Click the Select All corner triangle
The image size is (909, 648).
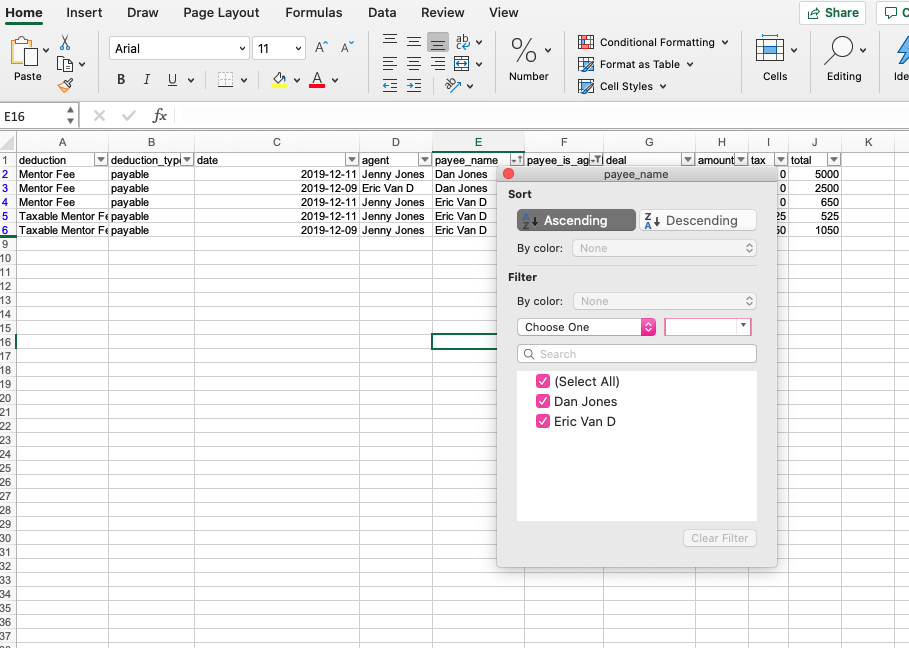8,142
